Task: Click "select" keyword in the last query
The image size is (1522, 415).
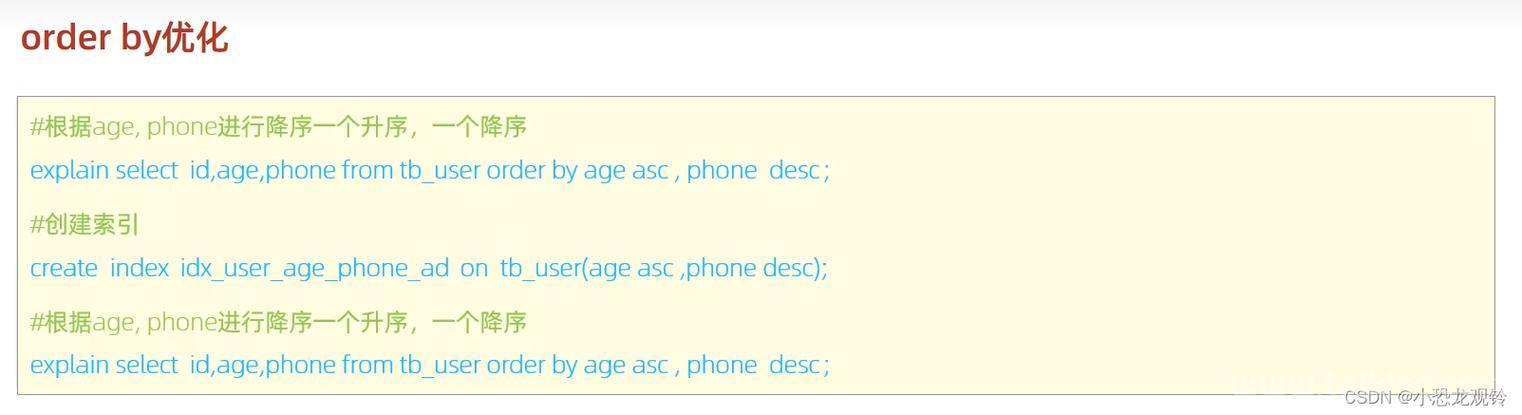Action: [146, 365]
